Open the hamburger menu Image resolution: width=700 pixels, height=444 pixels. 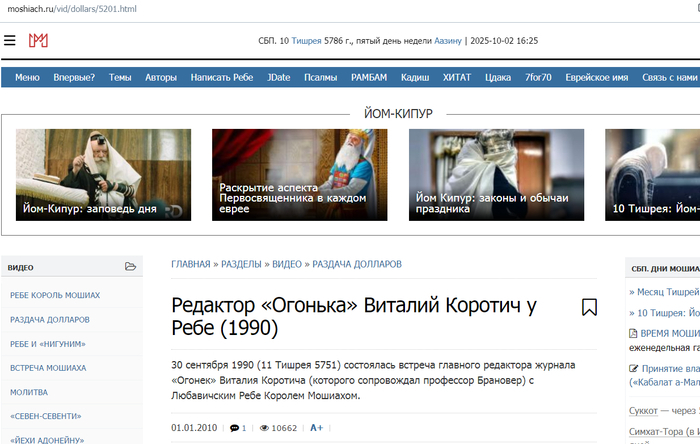click(9, 40)
